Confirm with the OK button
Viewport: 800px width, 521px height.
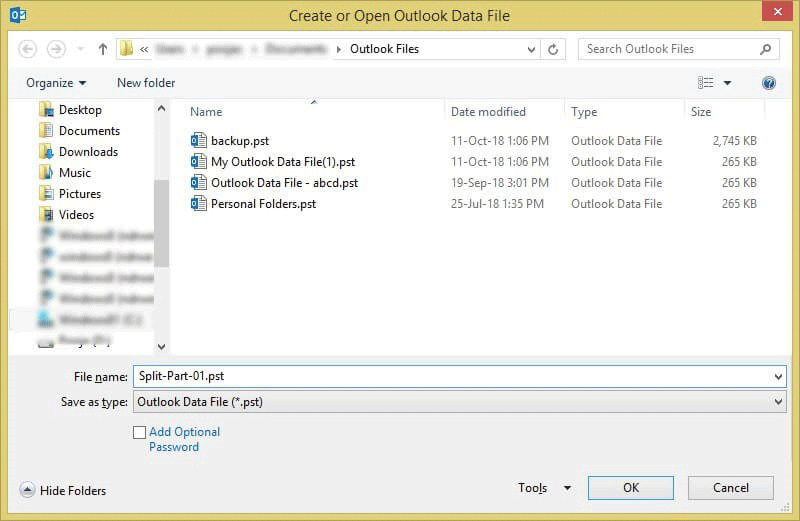(631, 488)
